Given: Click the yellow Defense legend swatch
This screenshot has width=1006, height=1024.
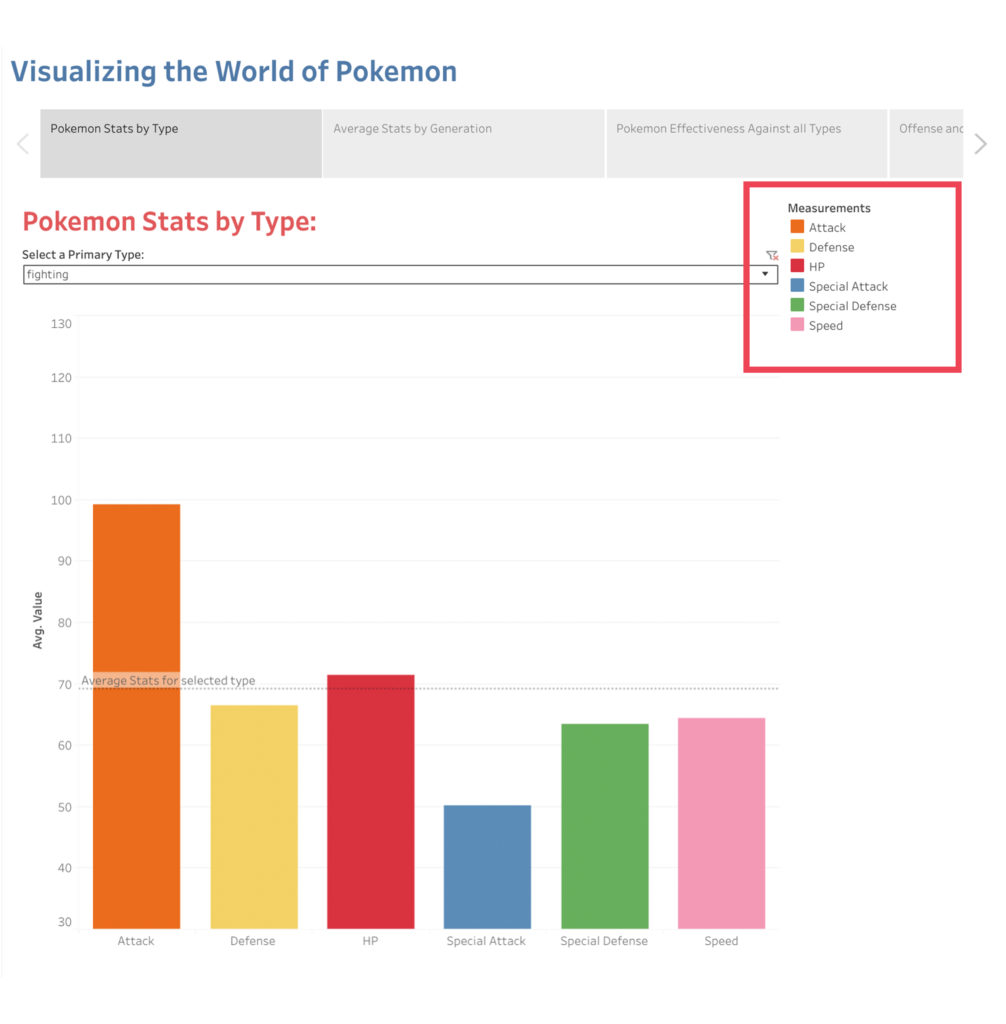Looking at the screenshot, I should point(797,247).
